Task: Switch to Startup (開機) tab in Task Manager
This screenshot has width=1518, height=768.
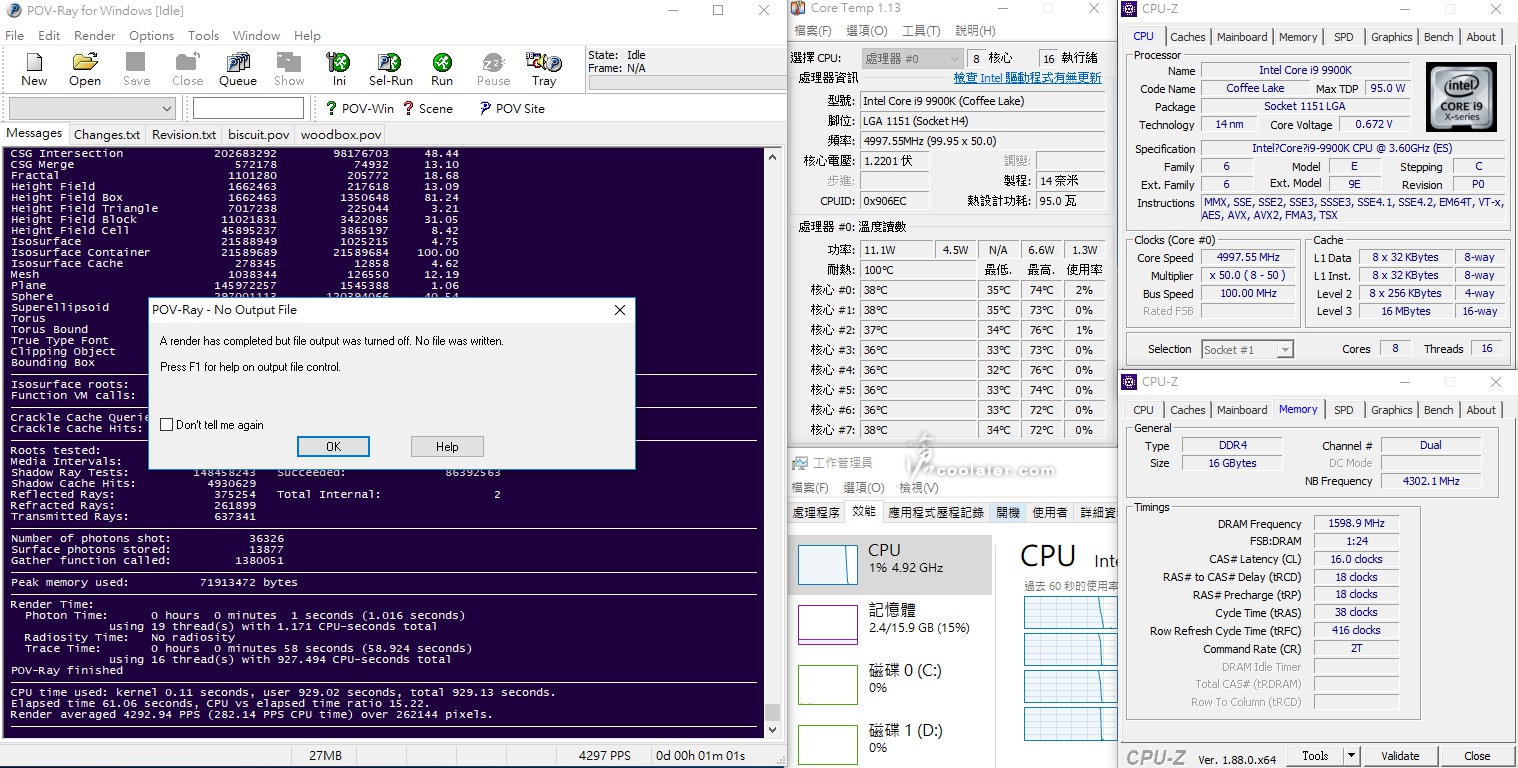Action: click(x=1008, y=512)
